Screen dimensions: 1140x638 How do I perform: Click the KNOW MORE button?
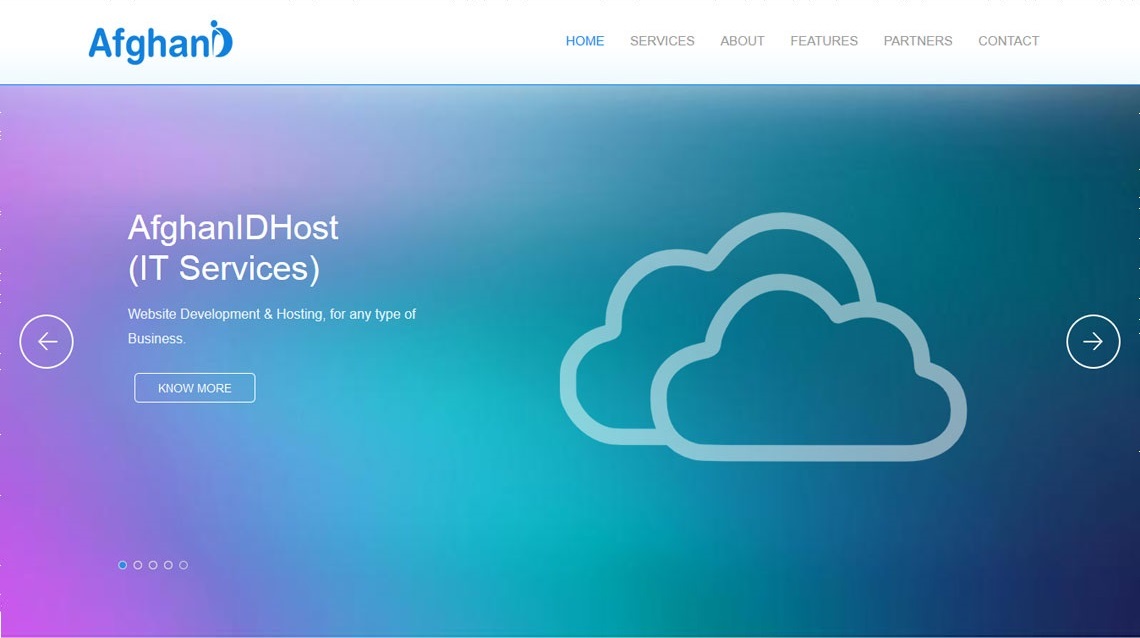pos(195,388)
